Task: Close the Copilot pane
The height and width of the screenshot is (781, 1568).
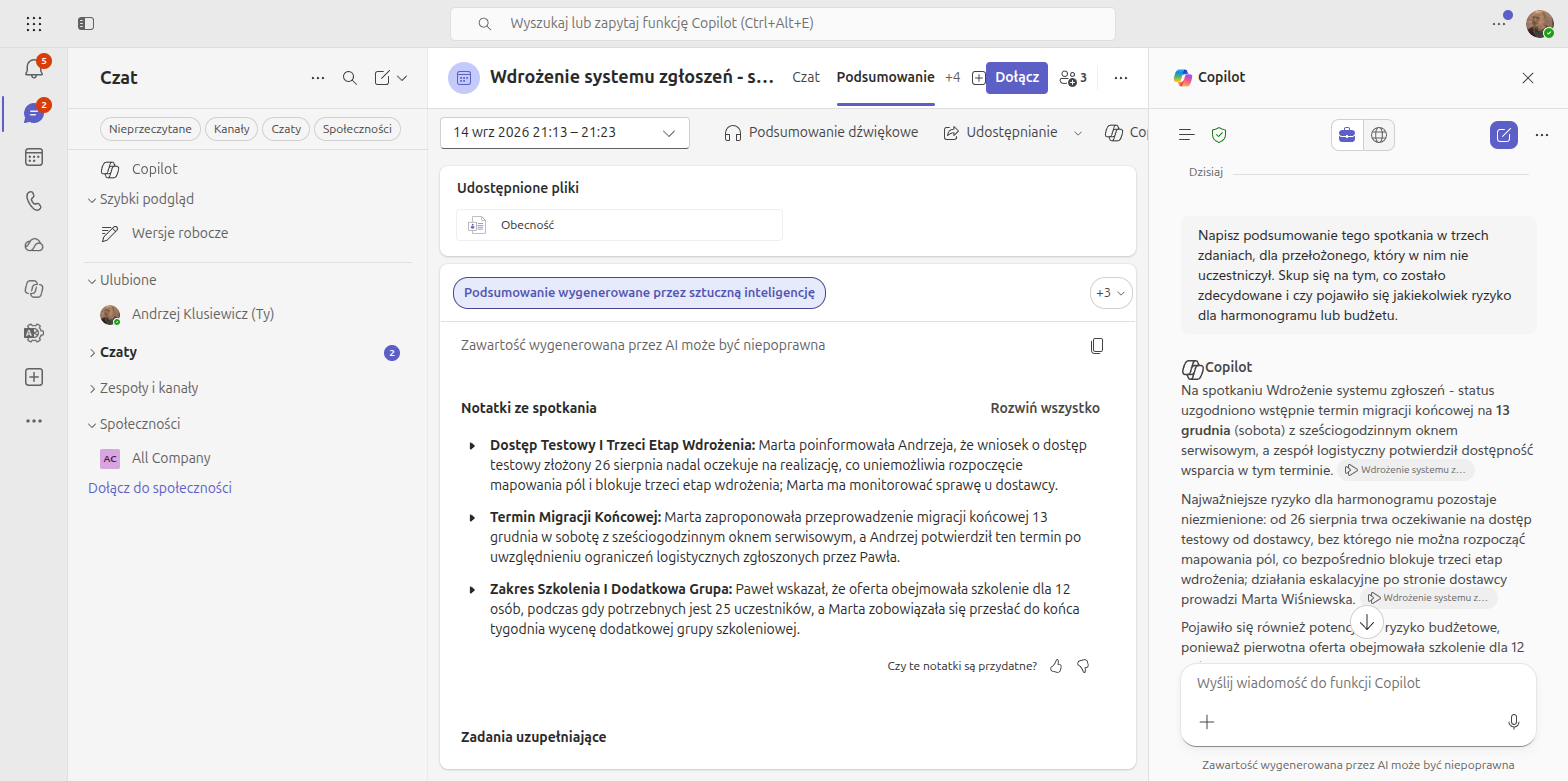Action: click(x=1527, y=78)
